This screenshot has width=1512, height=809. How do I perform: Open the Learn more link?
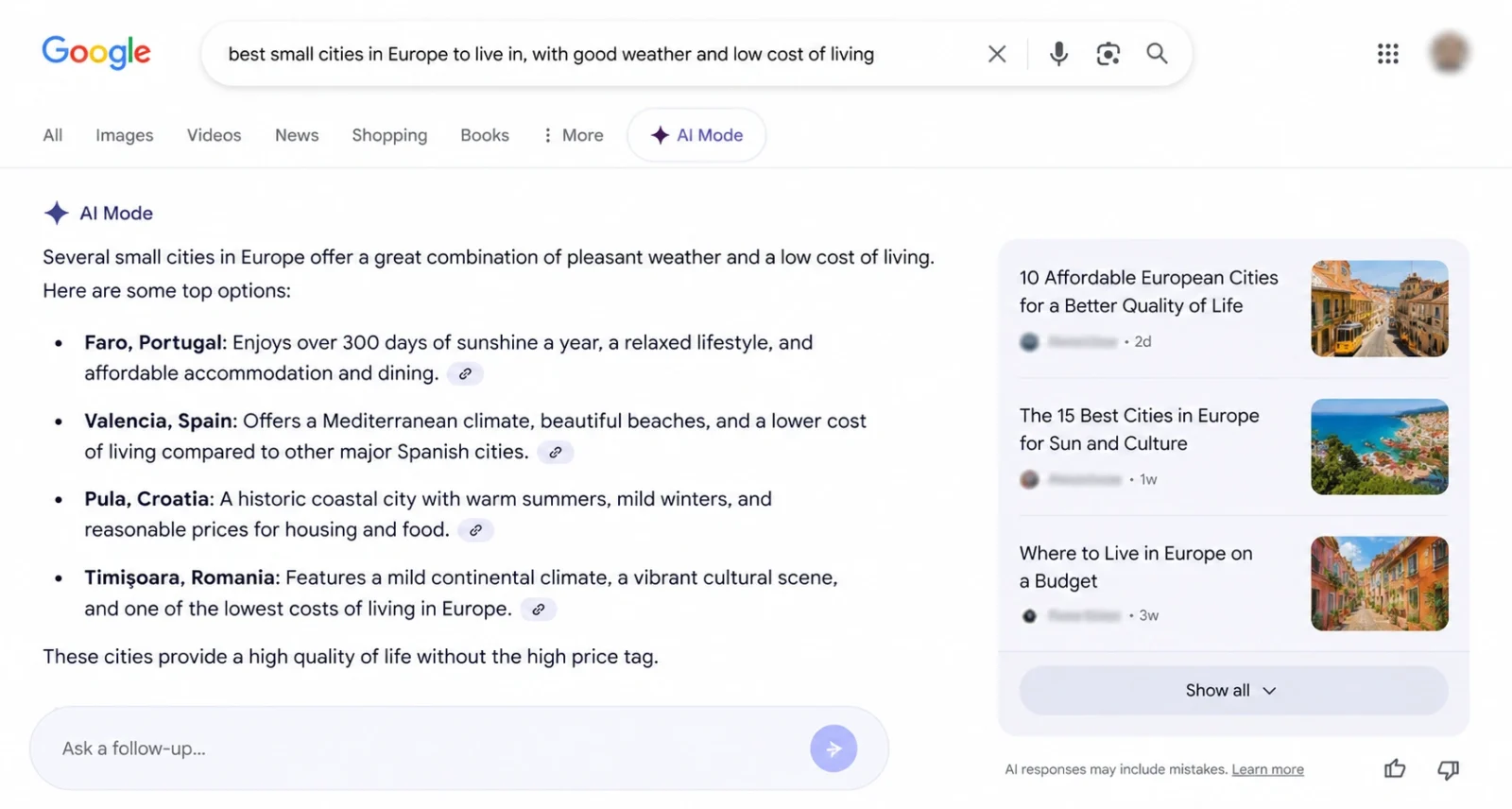pyautogui.click(x=1267, y=769)
